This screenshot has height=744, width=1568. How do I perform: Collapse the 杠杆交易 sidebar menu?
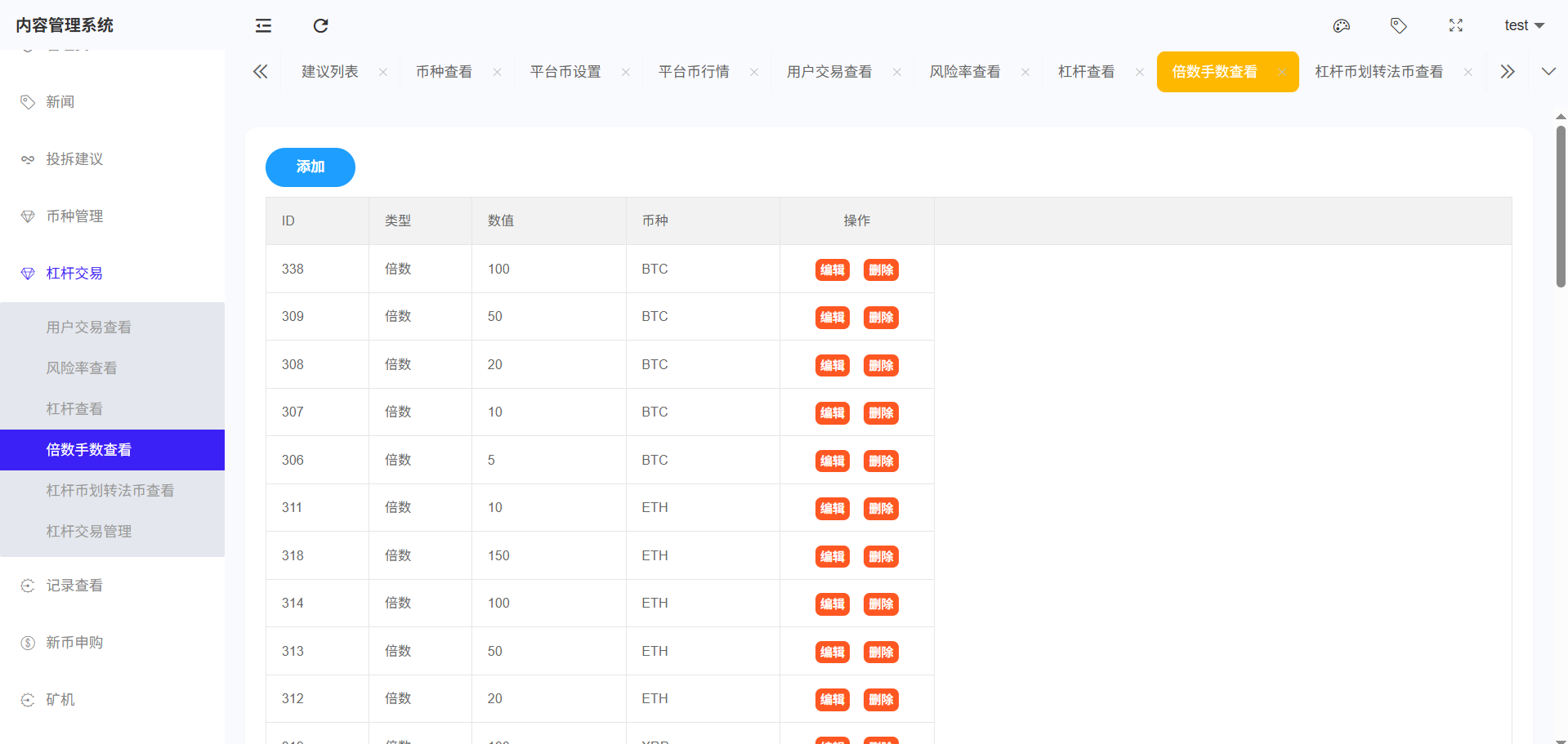(x=74, y=274)
